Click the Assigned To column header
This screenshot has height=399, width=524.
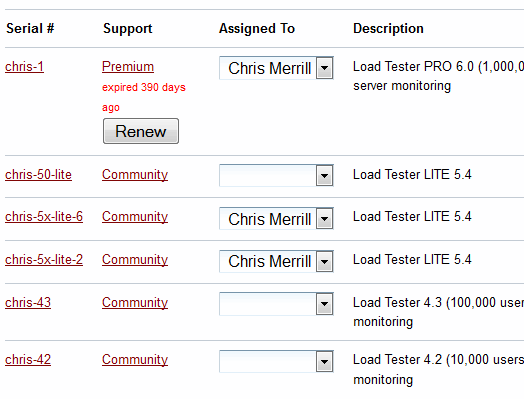coord(257,29)
